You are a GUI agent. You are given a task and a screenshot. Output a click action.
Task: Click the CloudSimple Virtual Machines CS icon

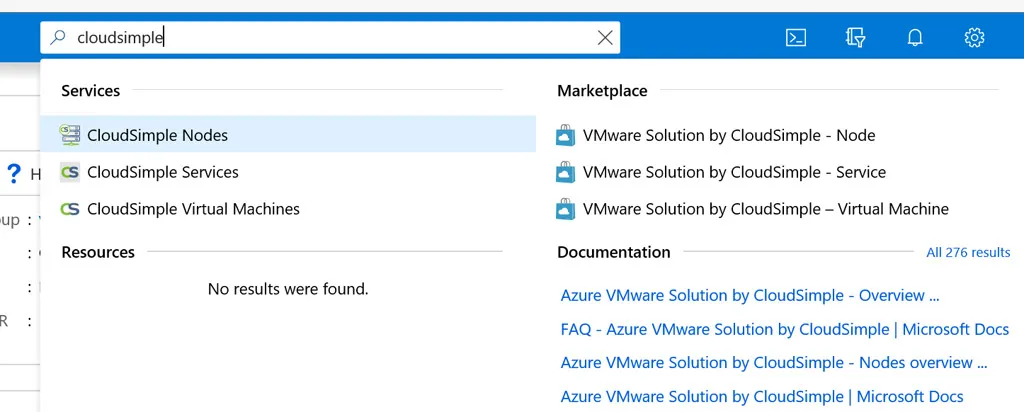tap(69, 209)
